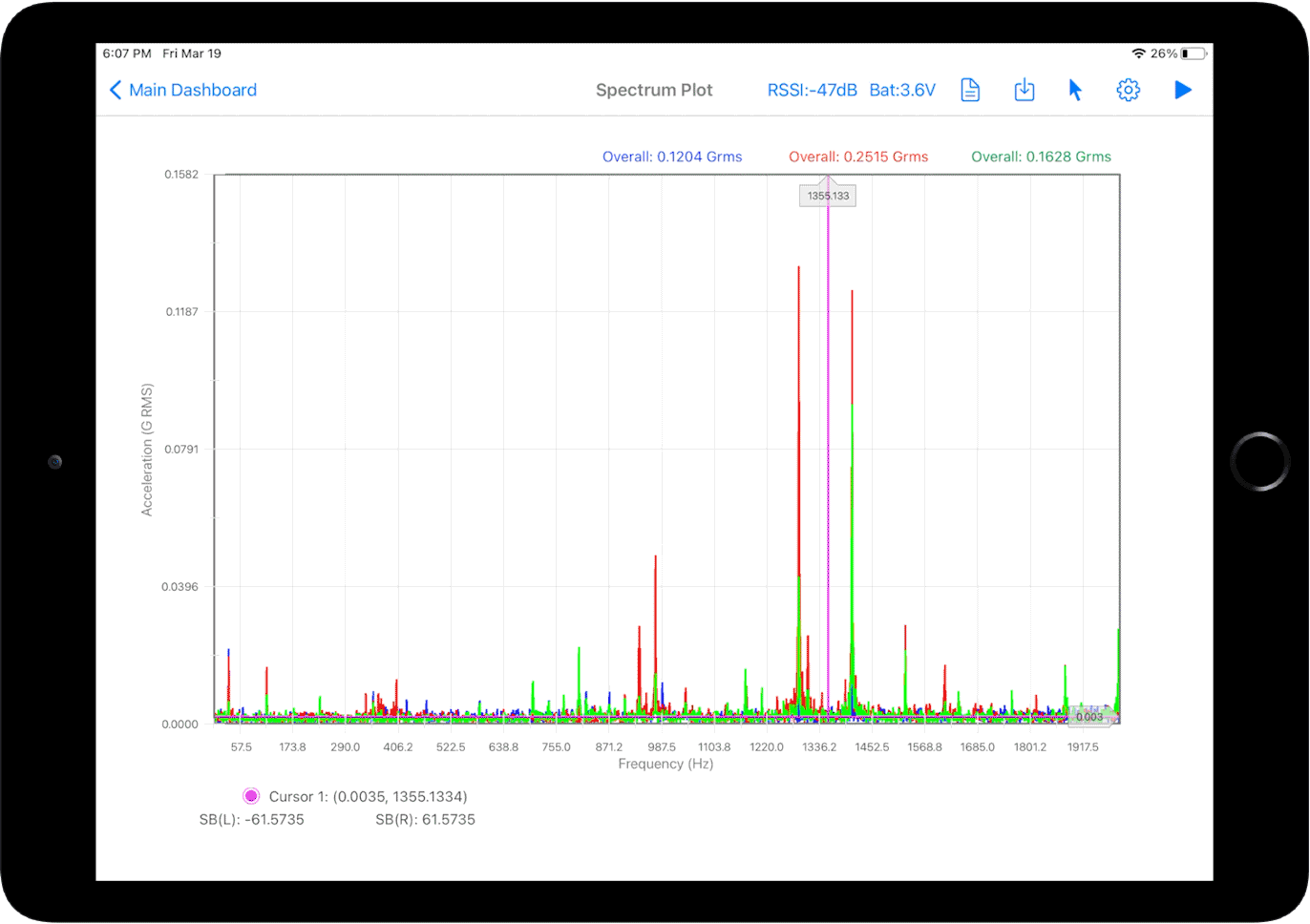Open settings gear icon

(1128, 90)
